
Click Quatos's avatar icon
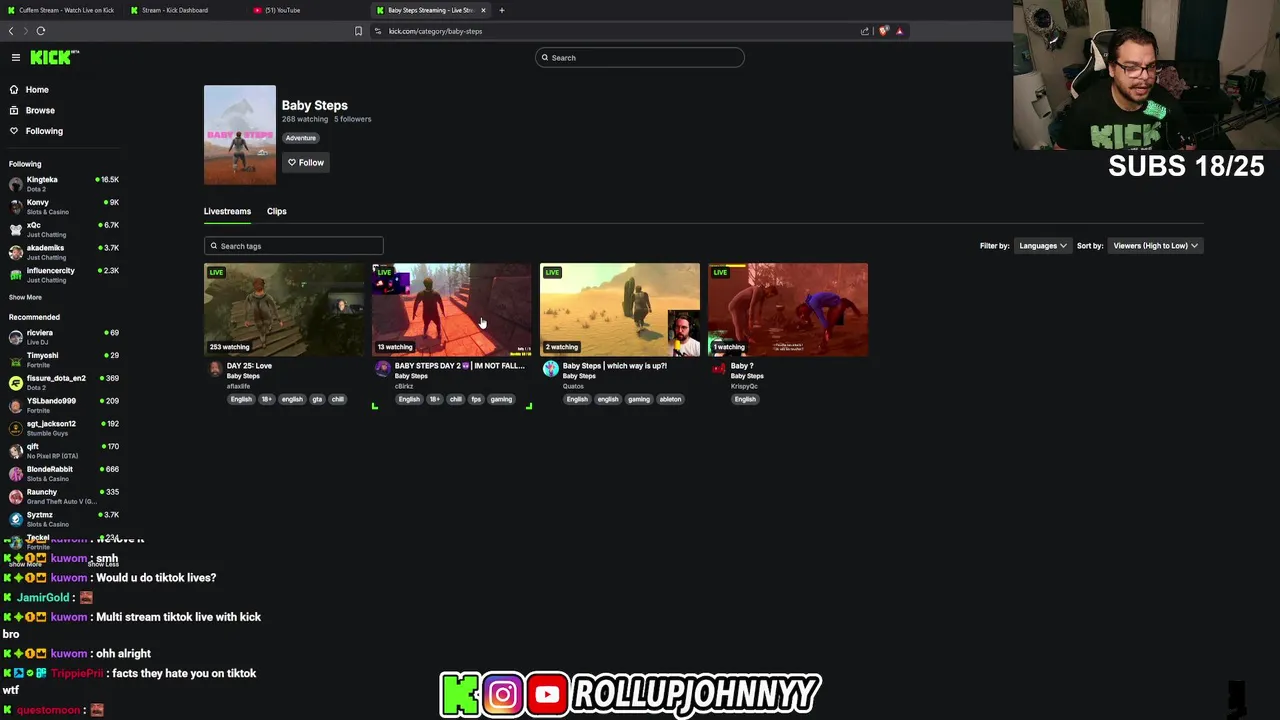point(550,369)
